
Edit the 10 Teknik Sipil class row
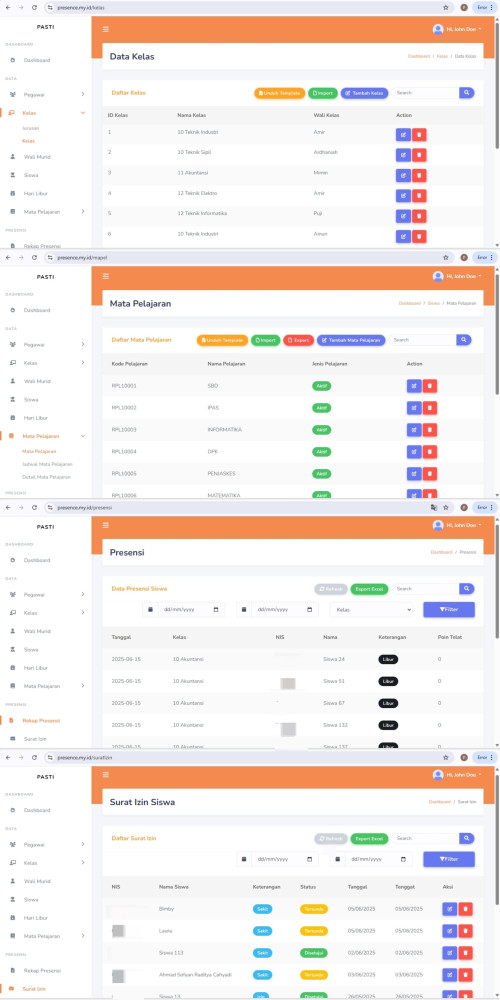(403, 155)
